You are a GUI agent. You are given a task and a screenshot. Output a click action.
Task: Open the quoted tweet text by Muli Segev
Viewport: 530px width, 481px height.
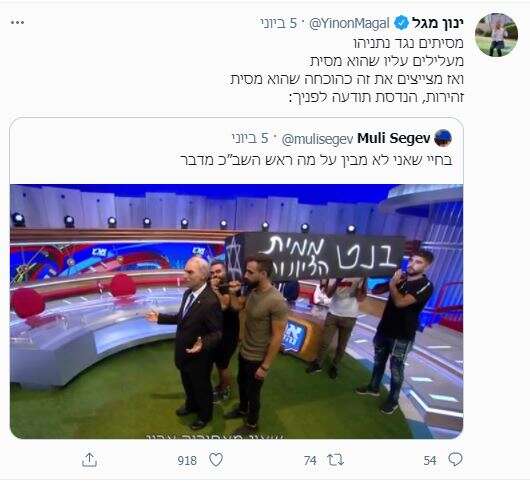[x=316, y=160]
